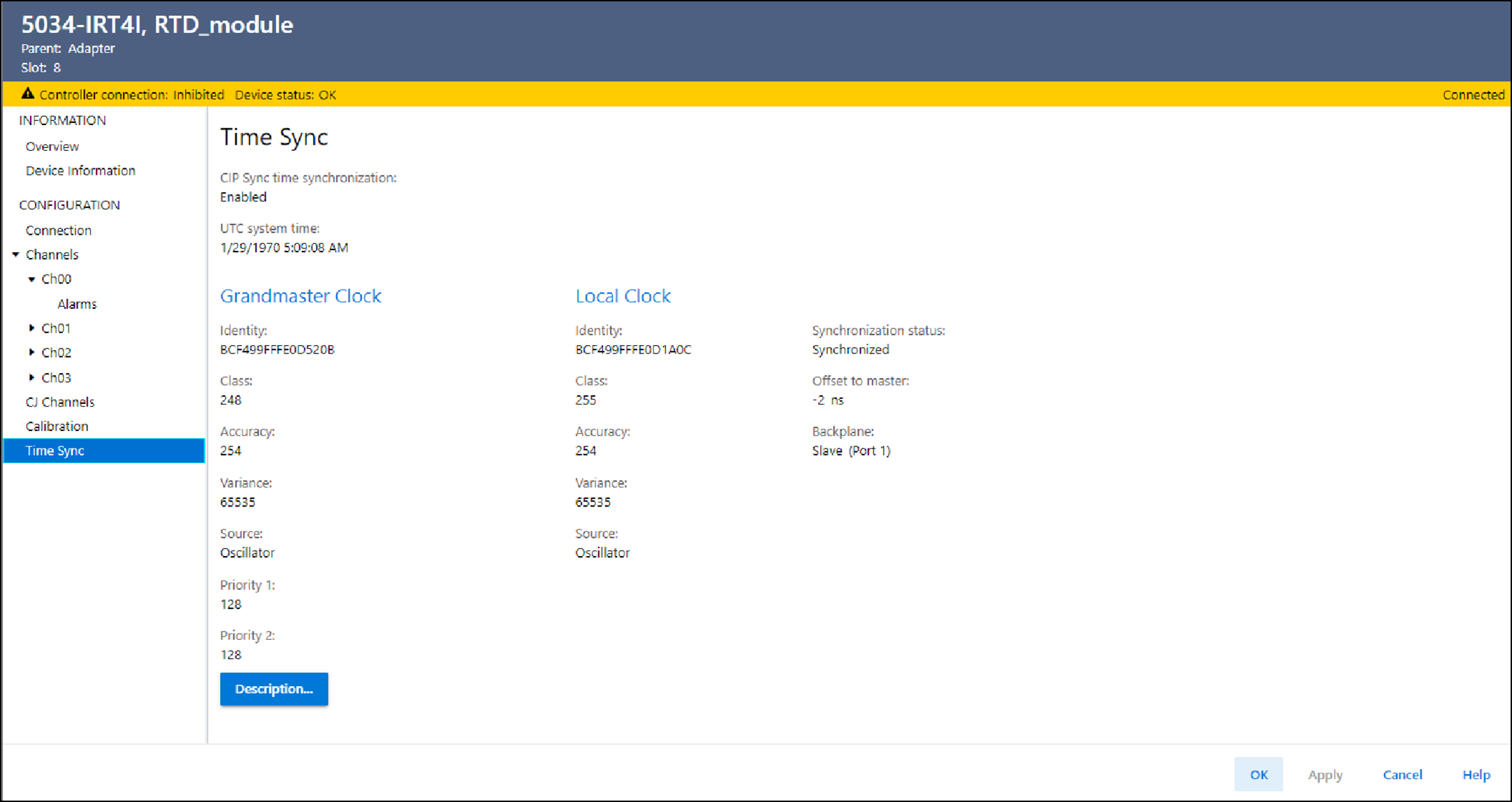1512x802 pixels.
Task: Click the Apply button
Action: (x=1325, y=775)
